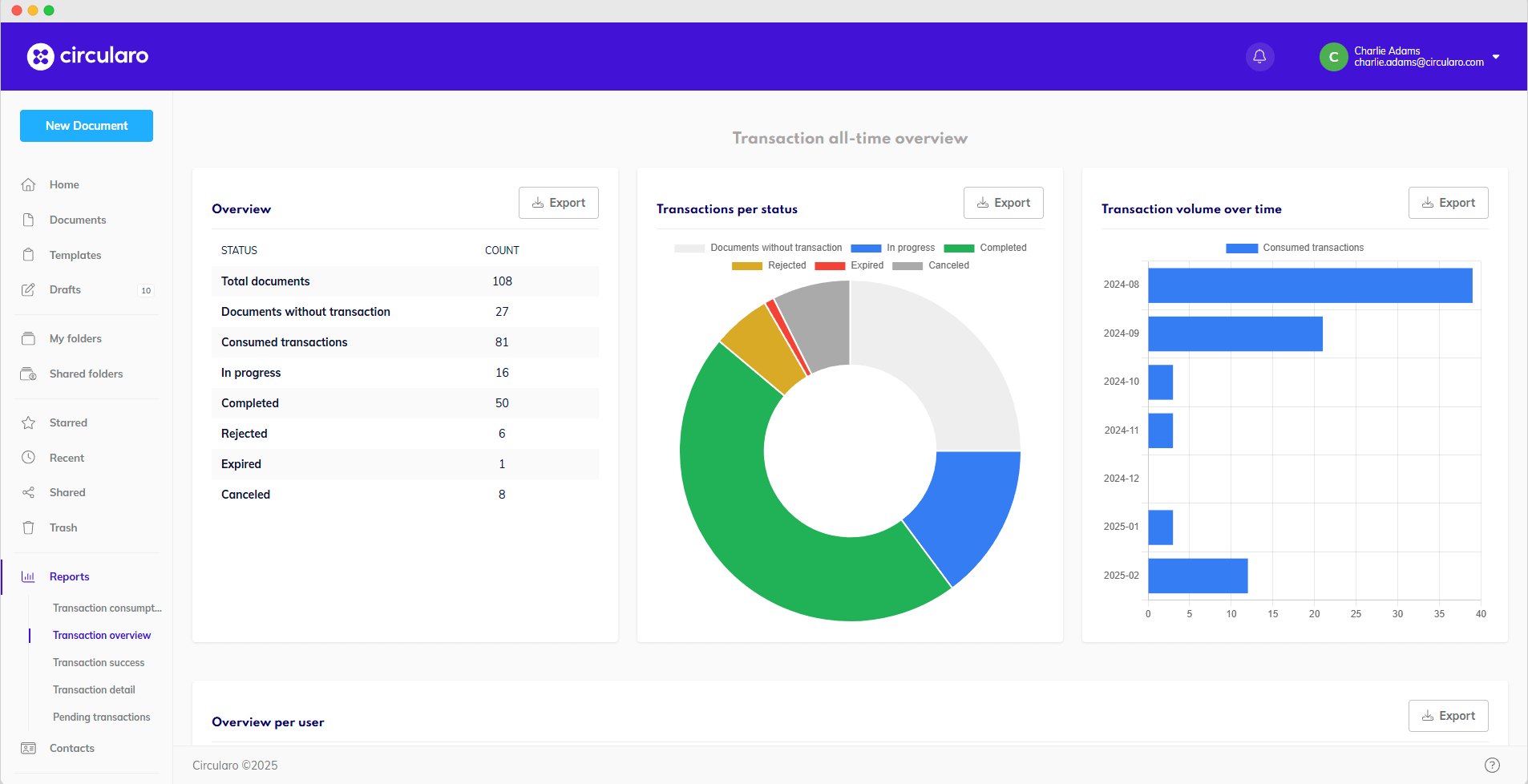Image resolution: width=1528 pixels, height=784 pixels.
Task: Select the Starred star icon
Action: pos(28,422)
